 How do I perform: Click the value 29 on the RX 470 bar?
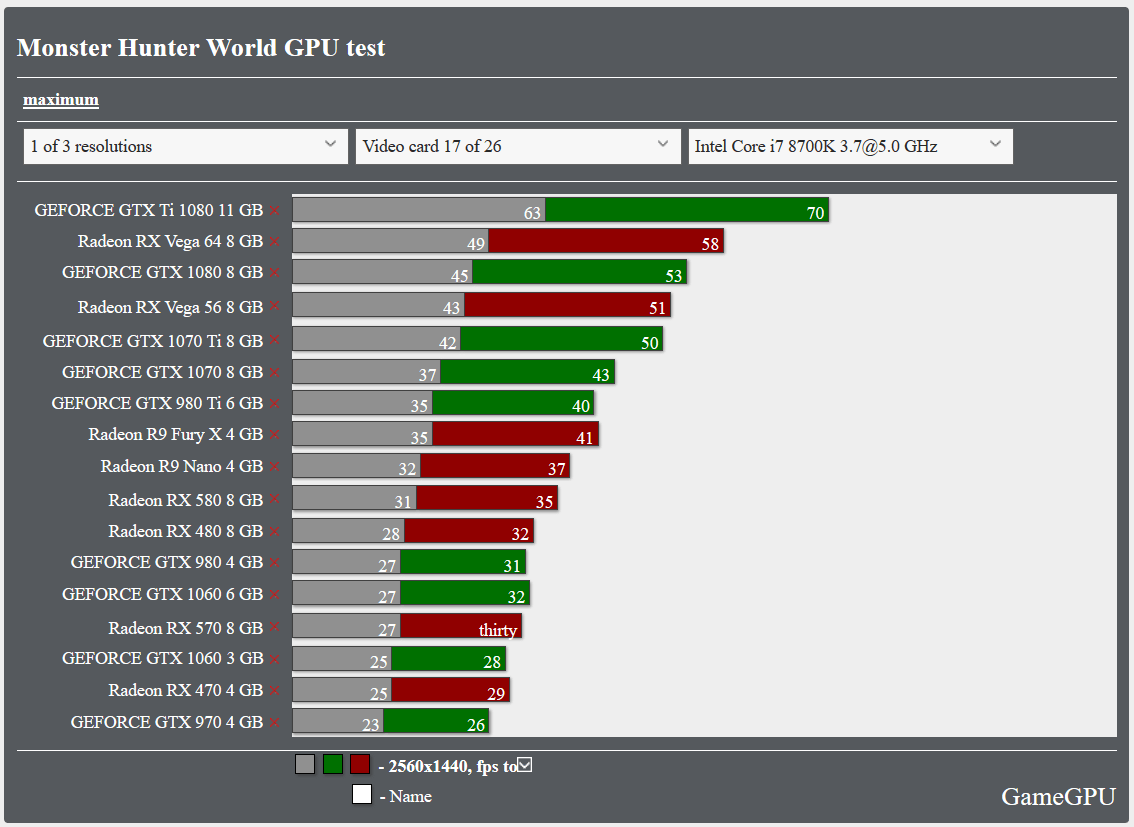[x=496, y=694]
